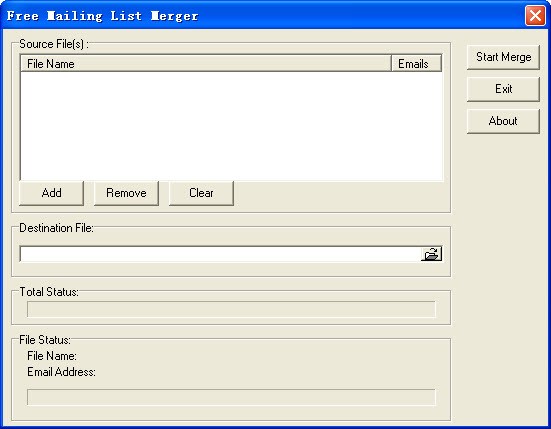
Task: Open the destination file browse folder icon
Action: [431, 254]
